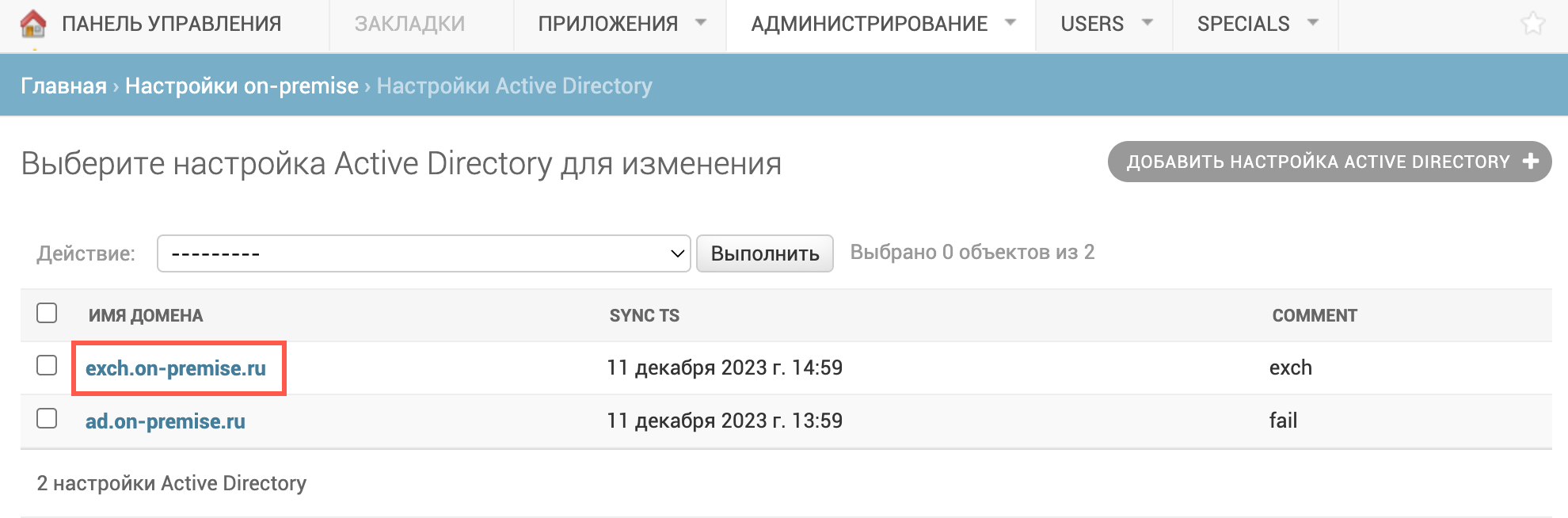Go to ПАНЕЛЬ УПРАВЛЕНИЯ
This screenshot has width=1568, height=518.
(x=171, y=24)
